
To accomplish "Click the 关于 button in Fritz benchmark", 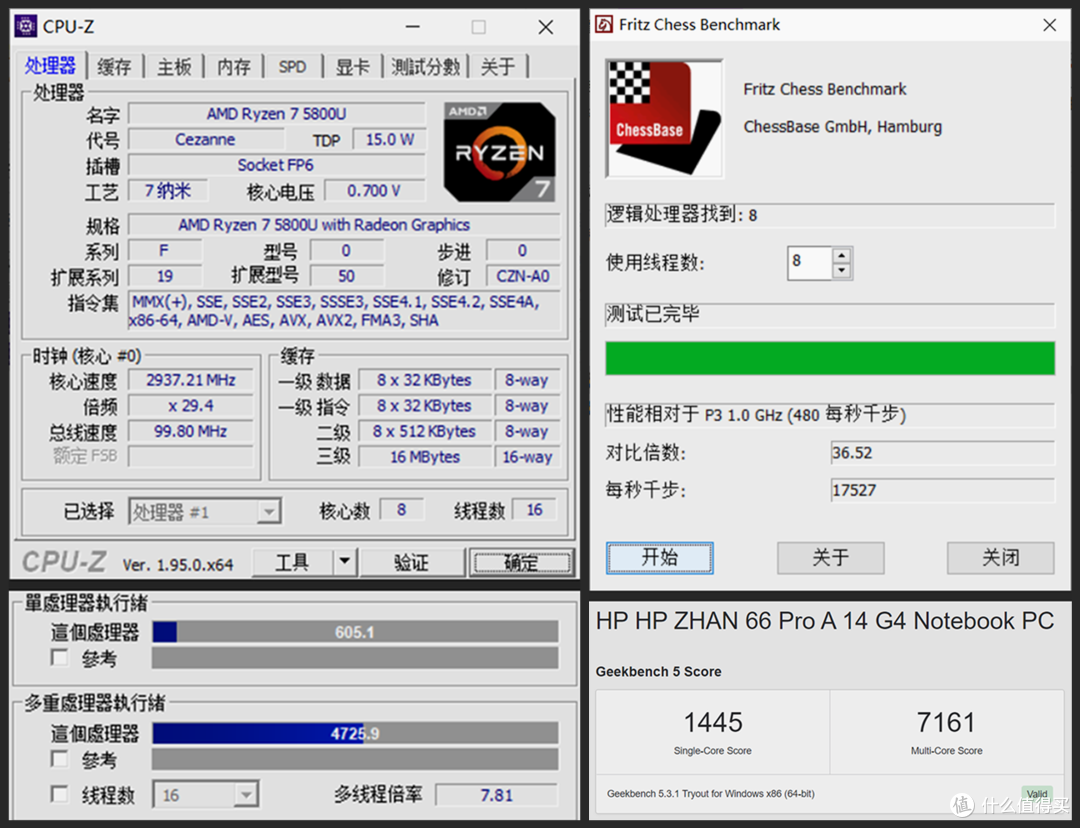I will [x=831, y=557].
